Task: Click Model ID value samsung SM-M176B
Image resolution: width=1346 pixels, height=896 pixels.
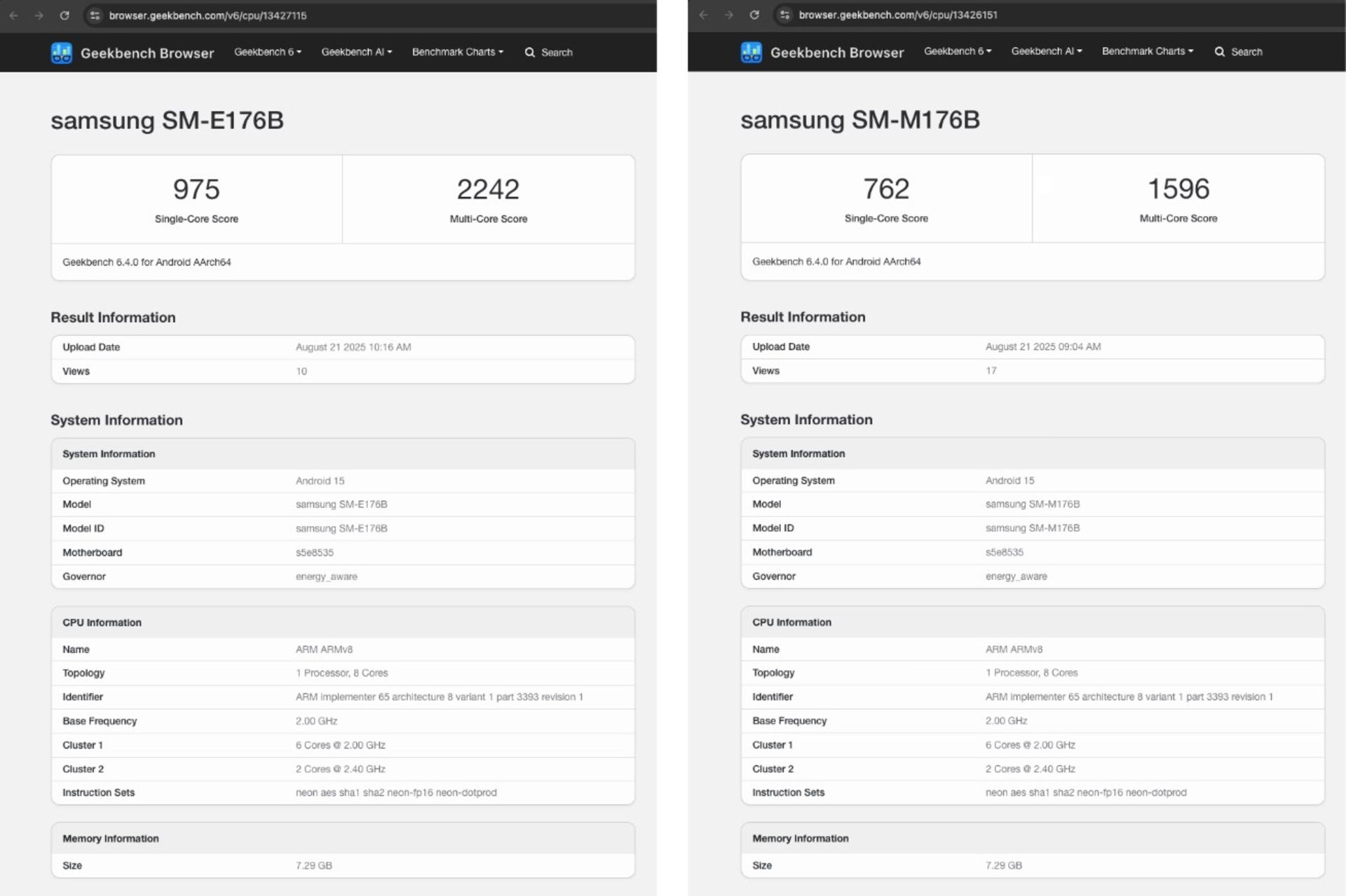Action: pyautogui.click(x=1033, y=528)
